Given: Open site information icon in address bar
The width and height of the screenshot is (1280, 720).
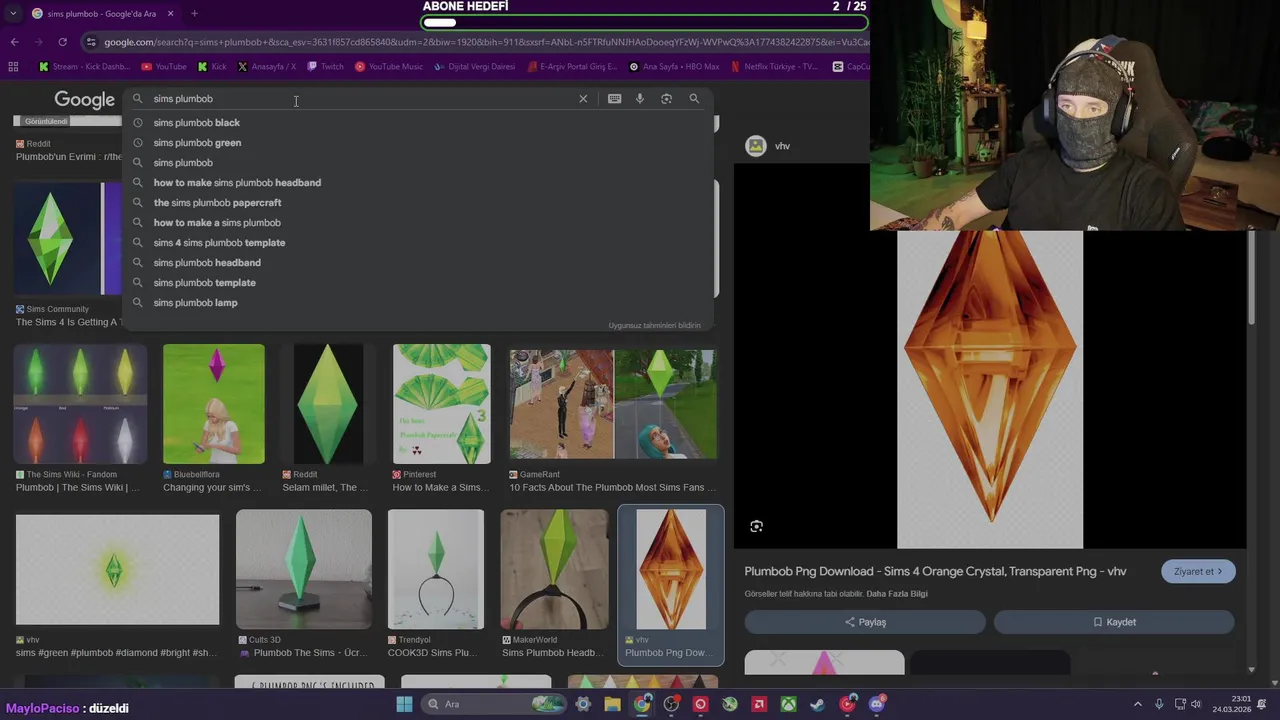Looking at the screenshot, I should coord(91,42).
